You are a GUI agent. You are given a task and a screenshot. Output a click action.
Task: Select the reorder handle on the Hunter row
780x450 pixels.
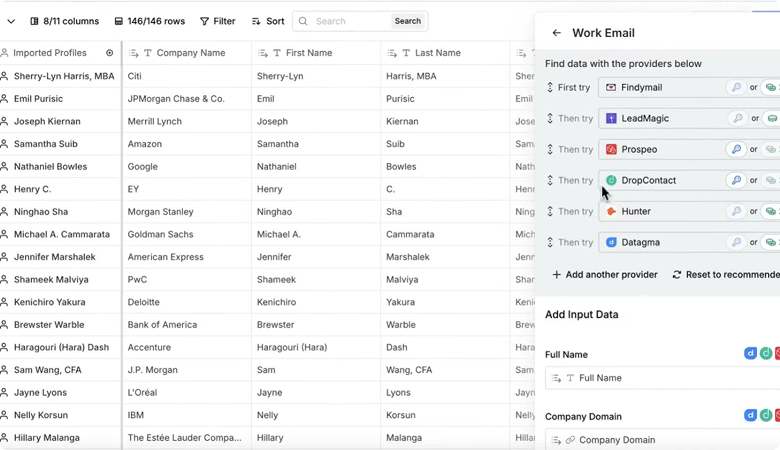(x=550, y=211)
